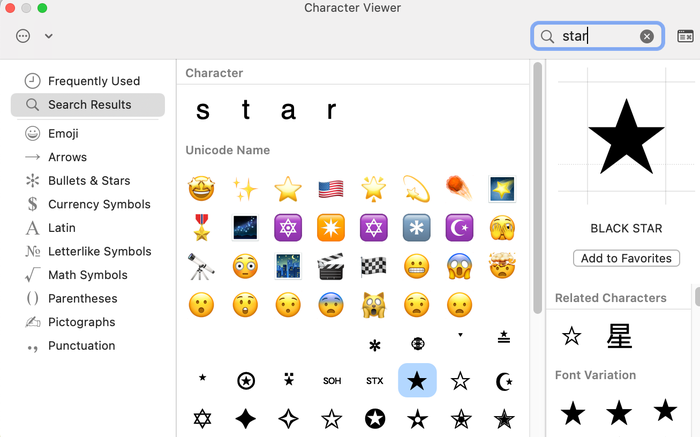
Task: Click Add to Favorites button
Action: click(x=626, y=258)
